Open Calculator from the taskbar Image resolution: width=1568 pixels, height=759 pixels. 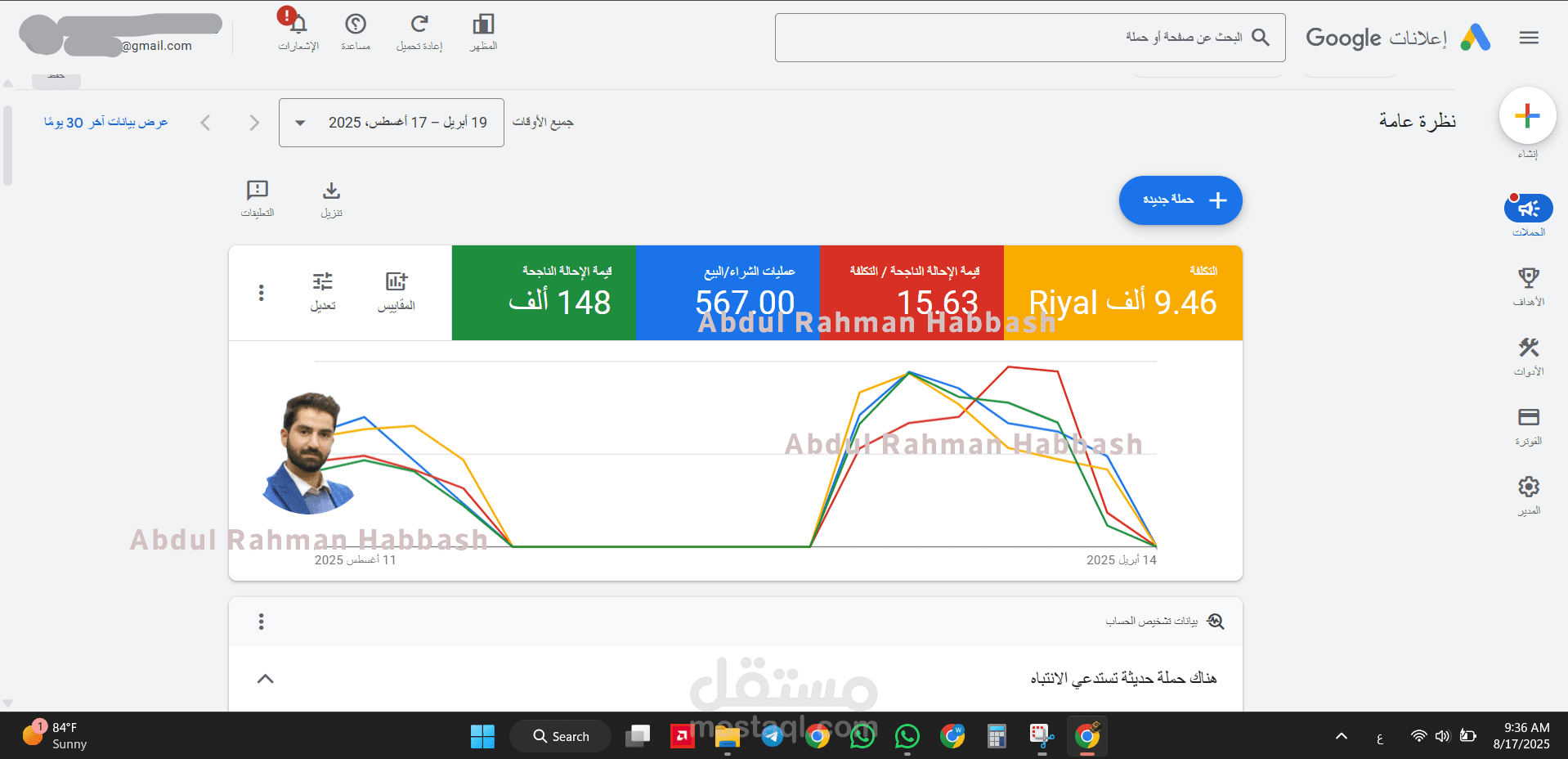click(997, 736)
